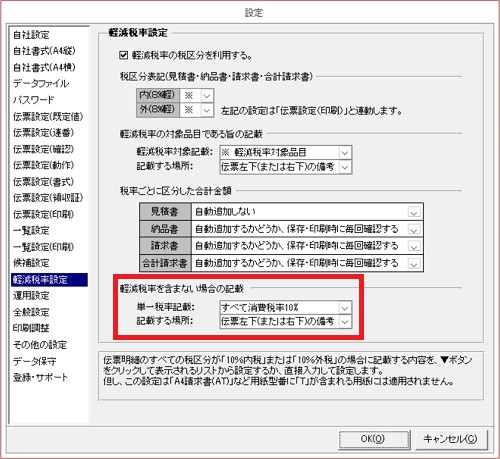Viewport: 500px width, 459px height.
Task: Click the 単一税率記載 text field
Action: click(279, 308)
